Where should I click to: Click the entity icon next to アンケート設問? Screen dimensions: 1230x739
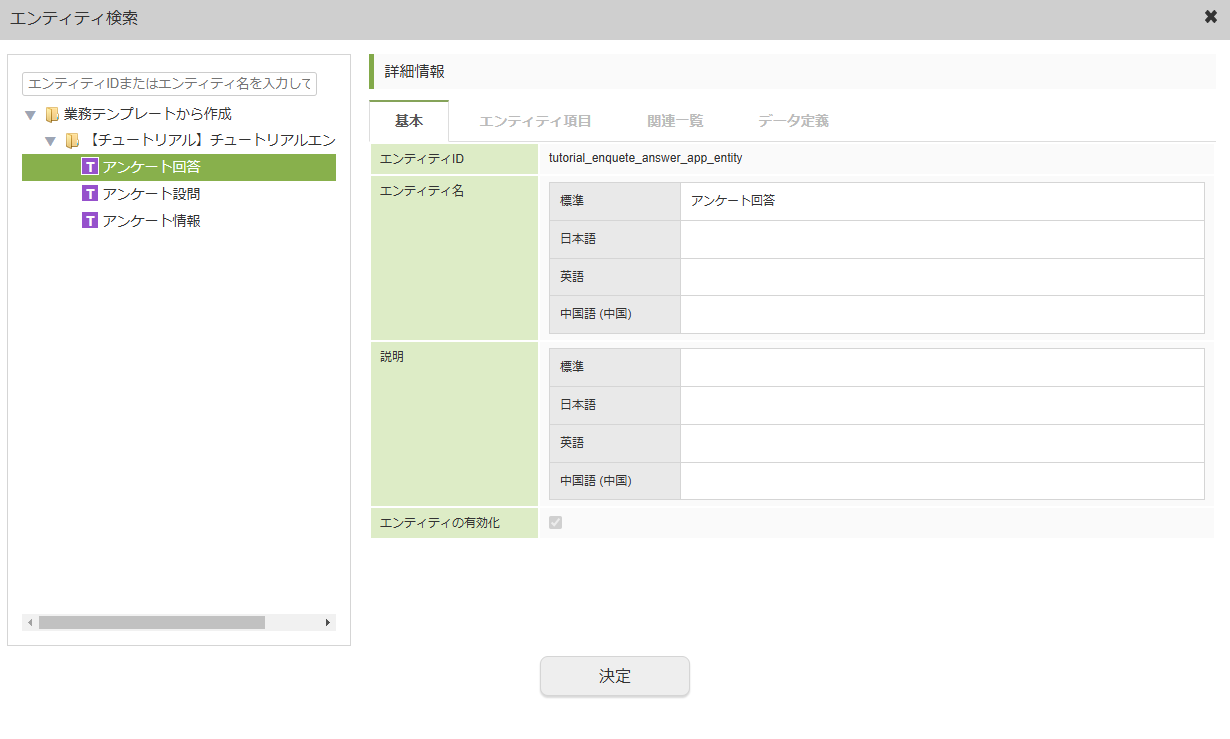(x=88, y=193)
